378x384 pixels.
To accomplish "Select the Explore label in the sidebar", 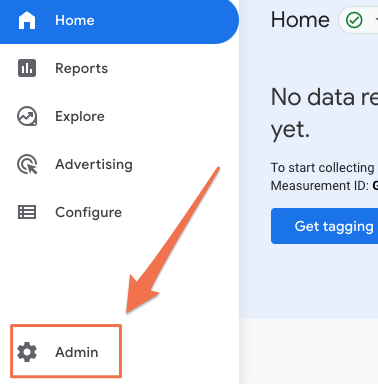I will 80,116.
